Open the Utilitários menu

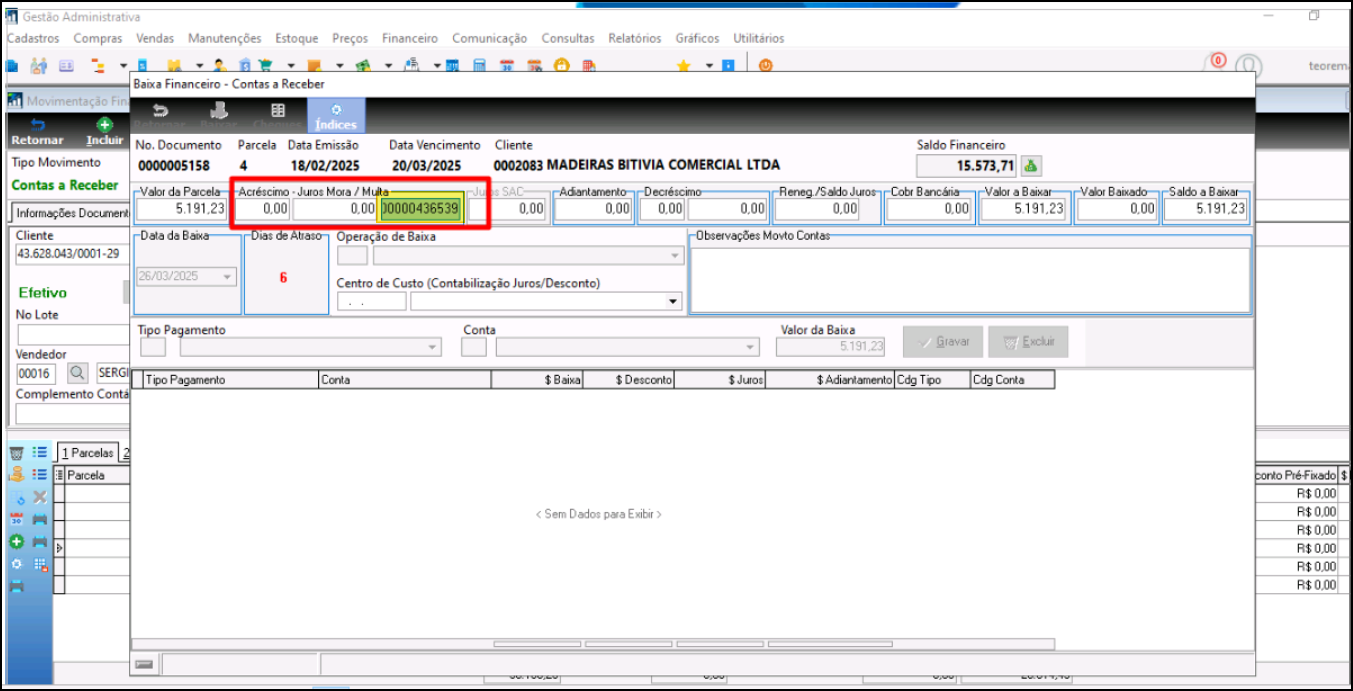point(759,38)
